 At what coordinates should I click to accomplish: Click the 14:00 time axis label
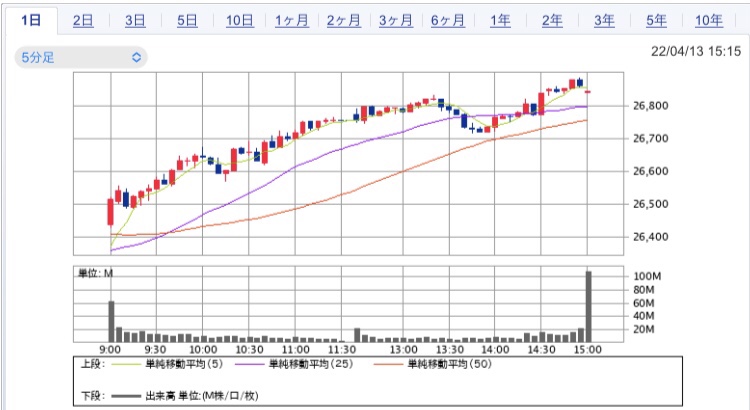coord(495,350)
